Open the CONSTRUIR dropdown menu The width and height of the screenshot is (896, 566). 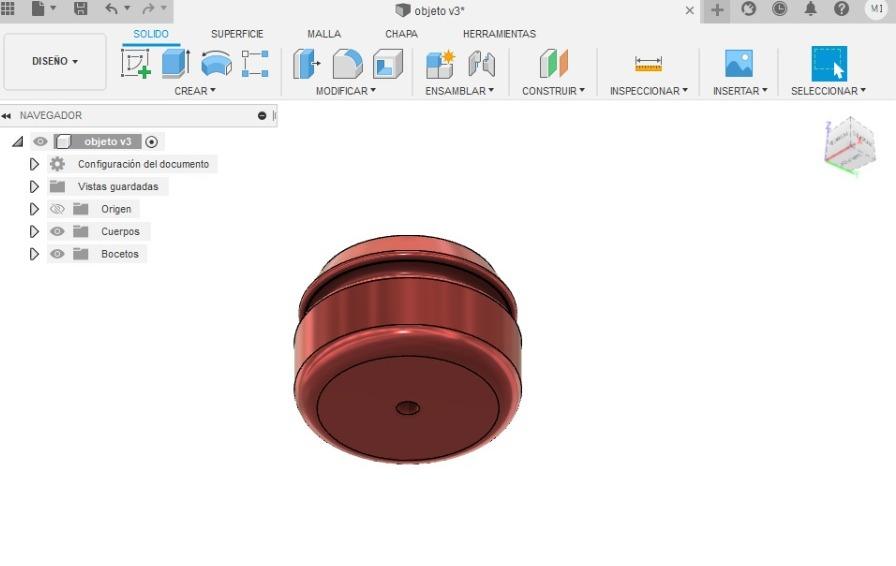553,91
